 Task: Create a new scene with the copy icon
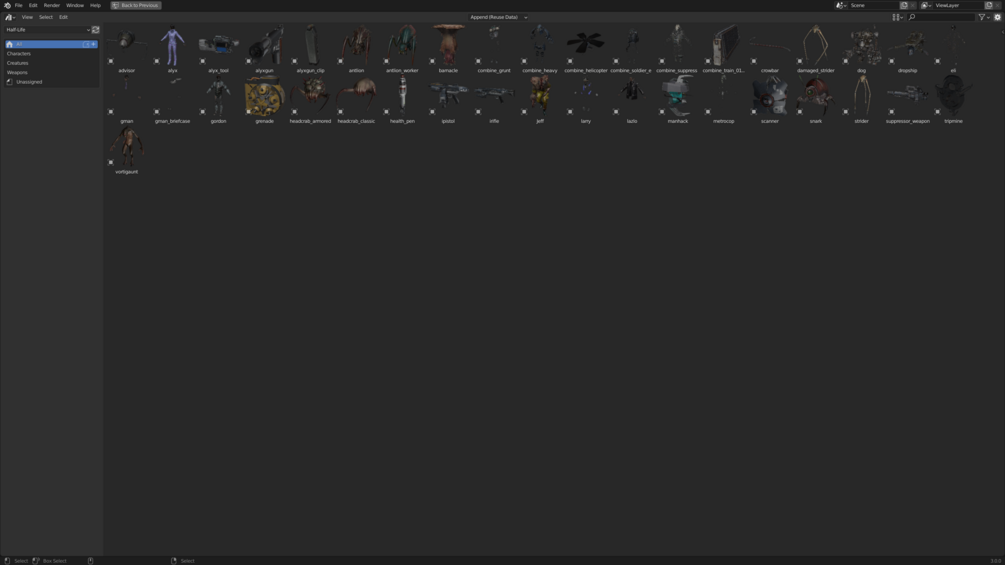point(904,5)
